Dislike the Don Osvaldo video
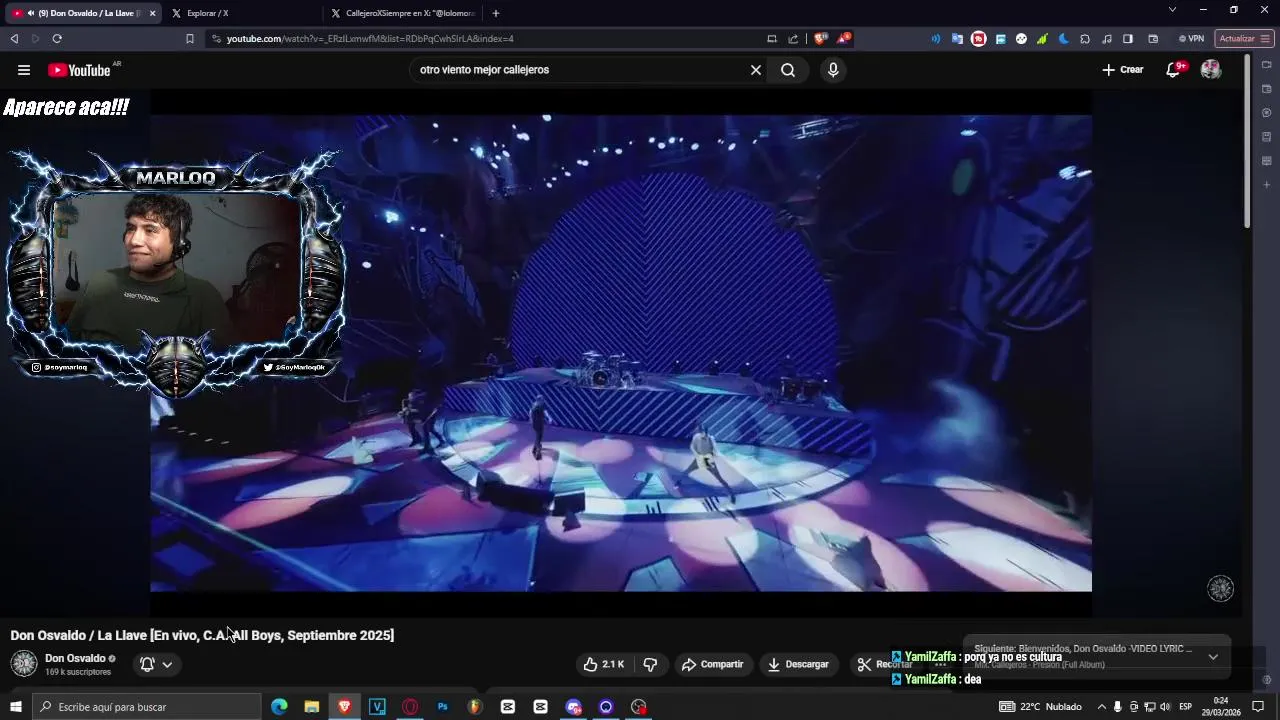The height and width of the screenshot is (720, 1280). (x=650, y=664)
